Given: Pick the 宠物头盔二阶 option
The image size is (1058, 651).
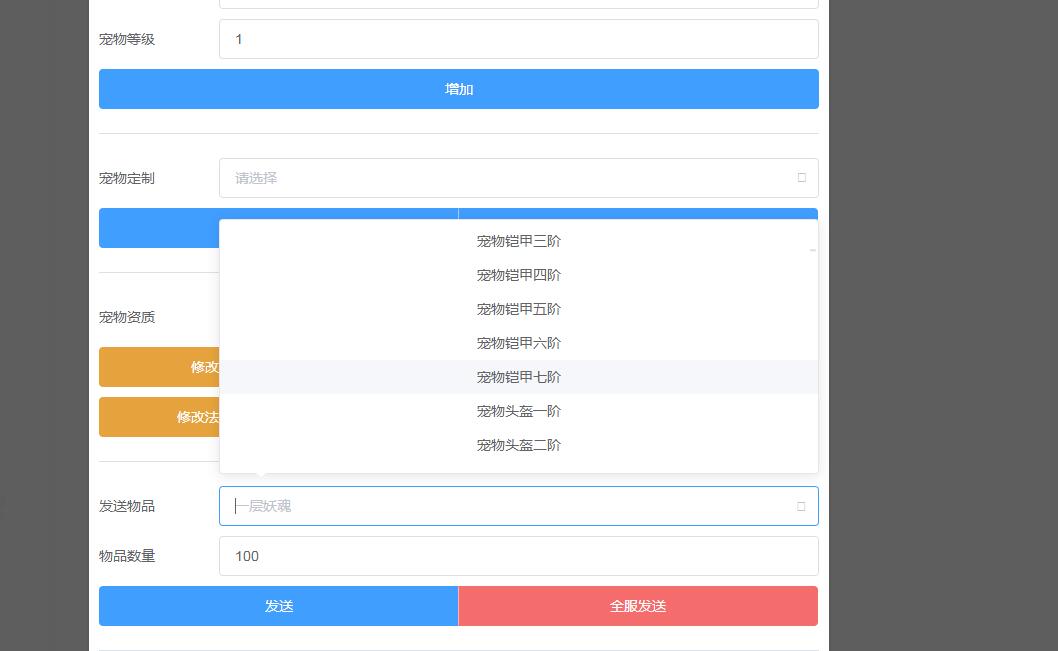Looking at the screenshot, I should point(518,445).
